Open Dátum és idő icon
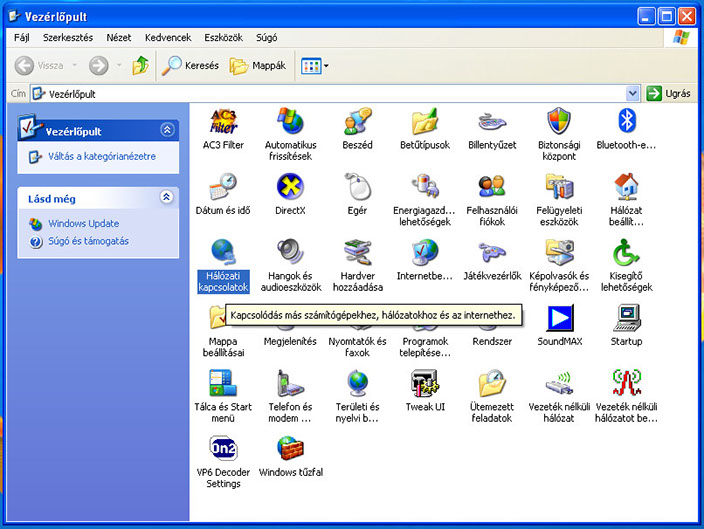704x529 pixels. tap(223, 187)
